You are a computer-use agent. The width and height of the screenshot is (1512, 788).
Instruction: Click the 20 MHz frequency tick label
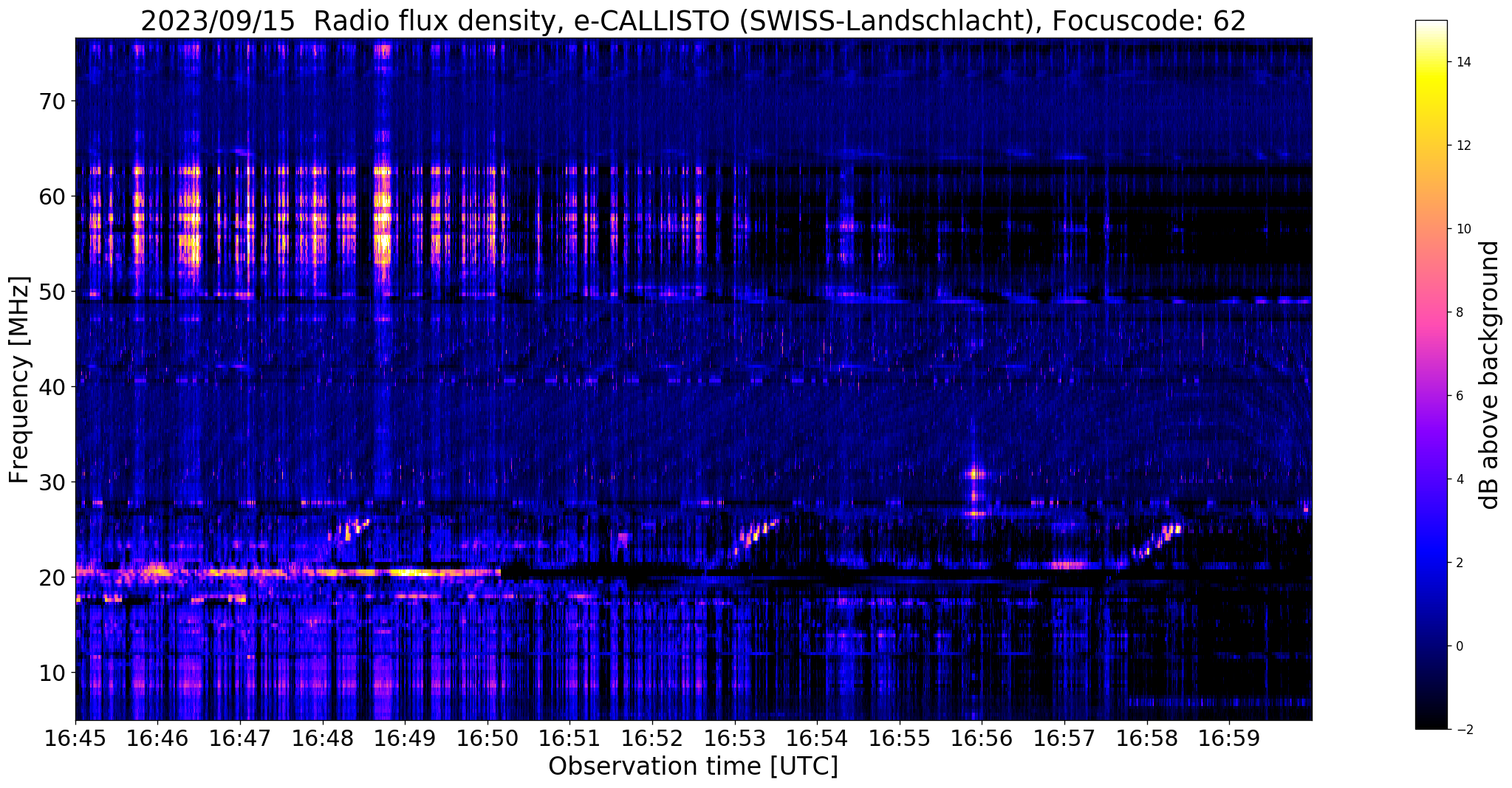(52, 578)
